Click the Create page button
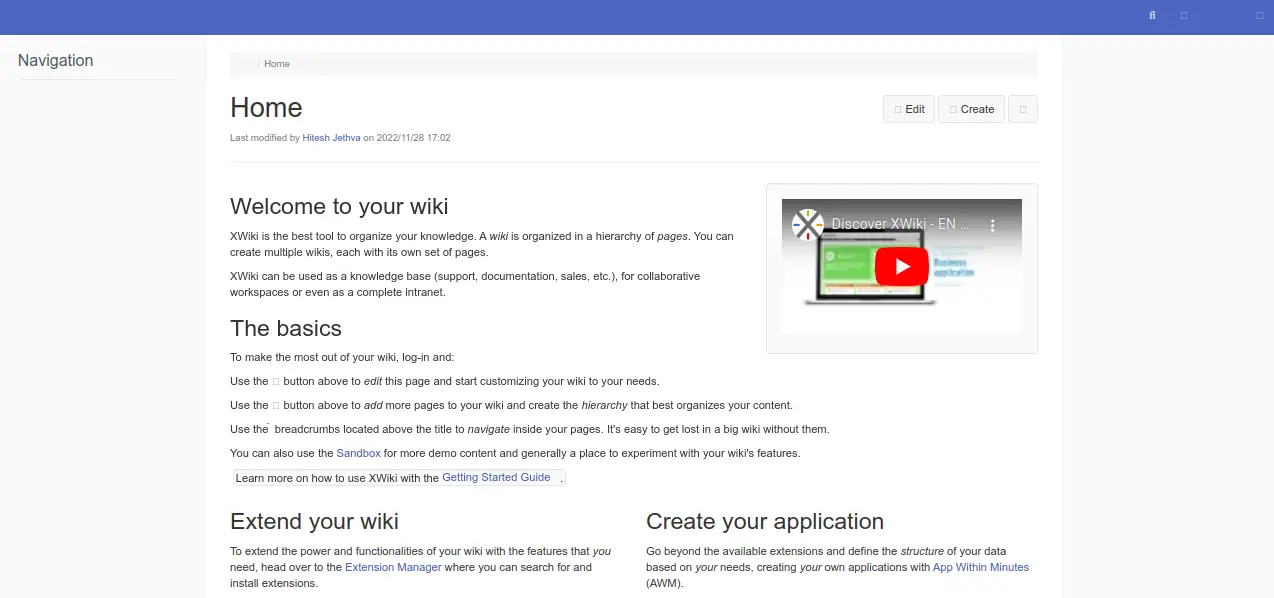Image resolution: width=1274 pixels, height=598 pixels. [x=971, y=109]
